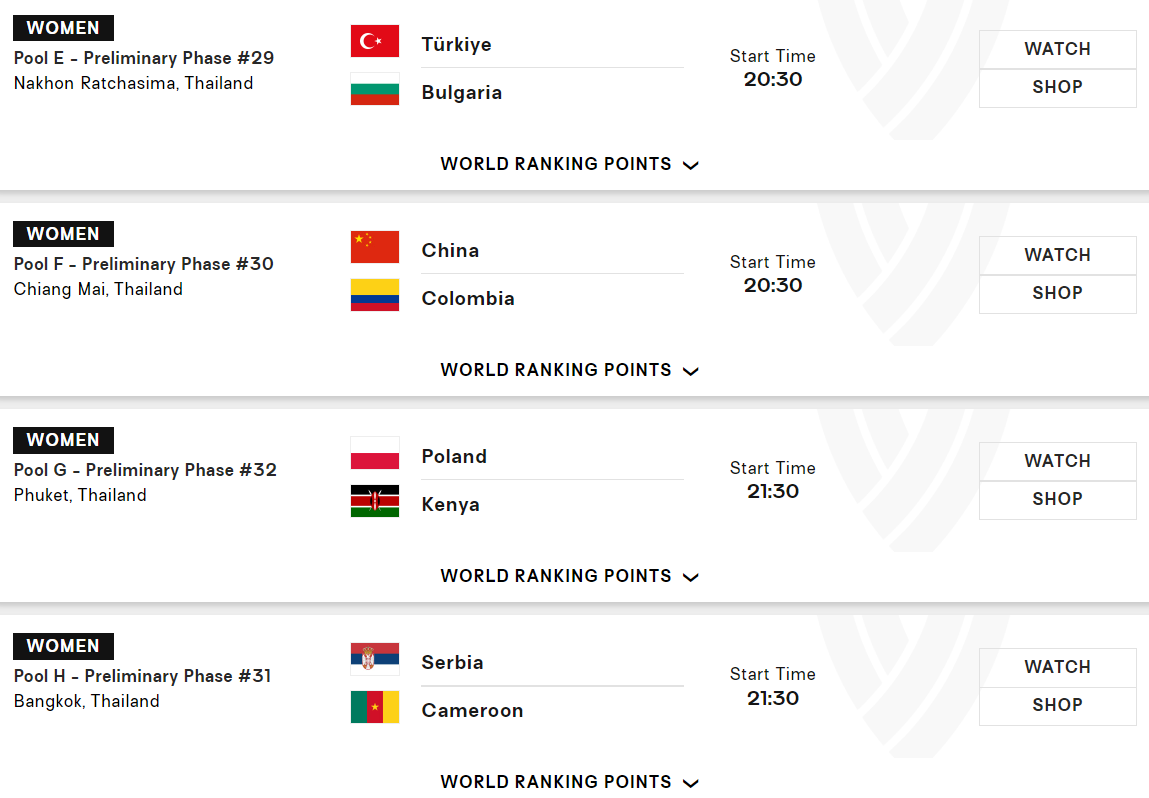Click the China flag icon
1149x798 pixels.
click(375, 248)
